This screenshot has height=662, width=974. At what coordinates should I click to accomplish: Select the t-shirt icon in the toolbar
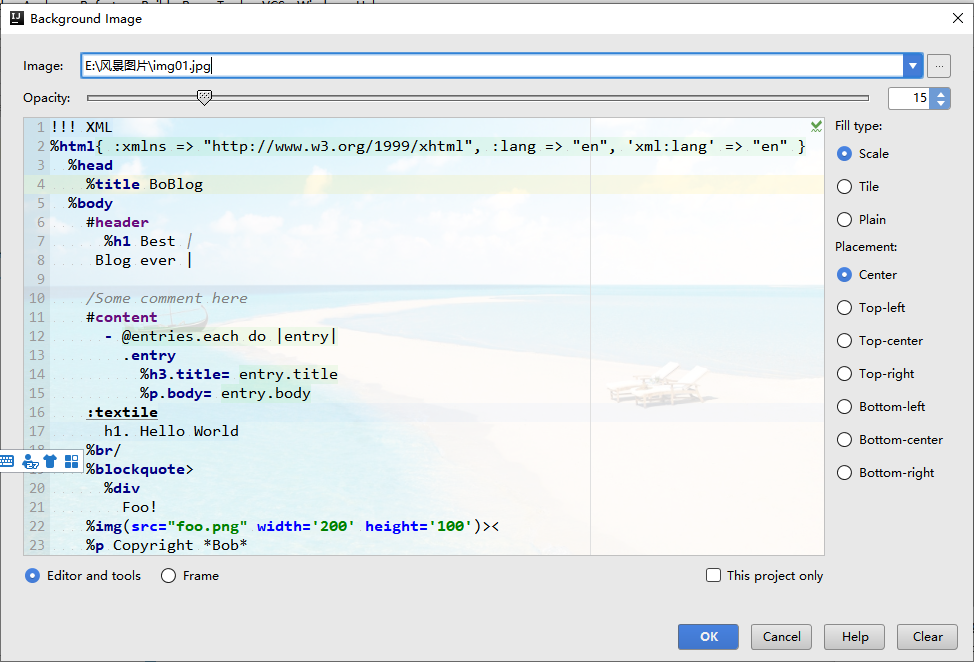point(49,461)
